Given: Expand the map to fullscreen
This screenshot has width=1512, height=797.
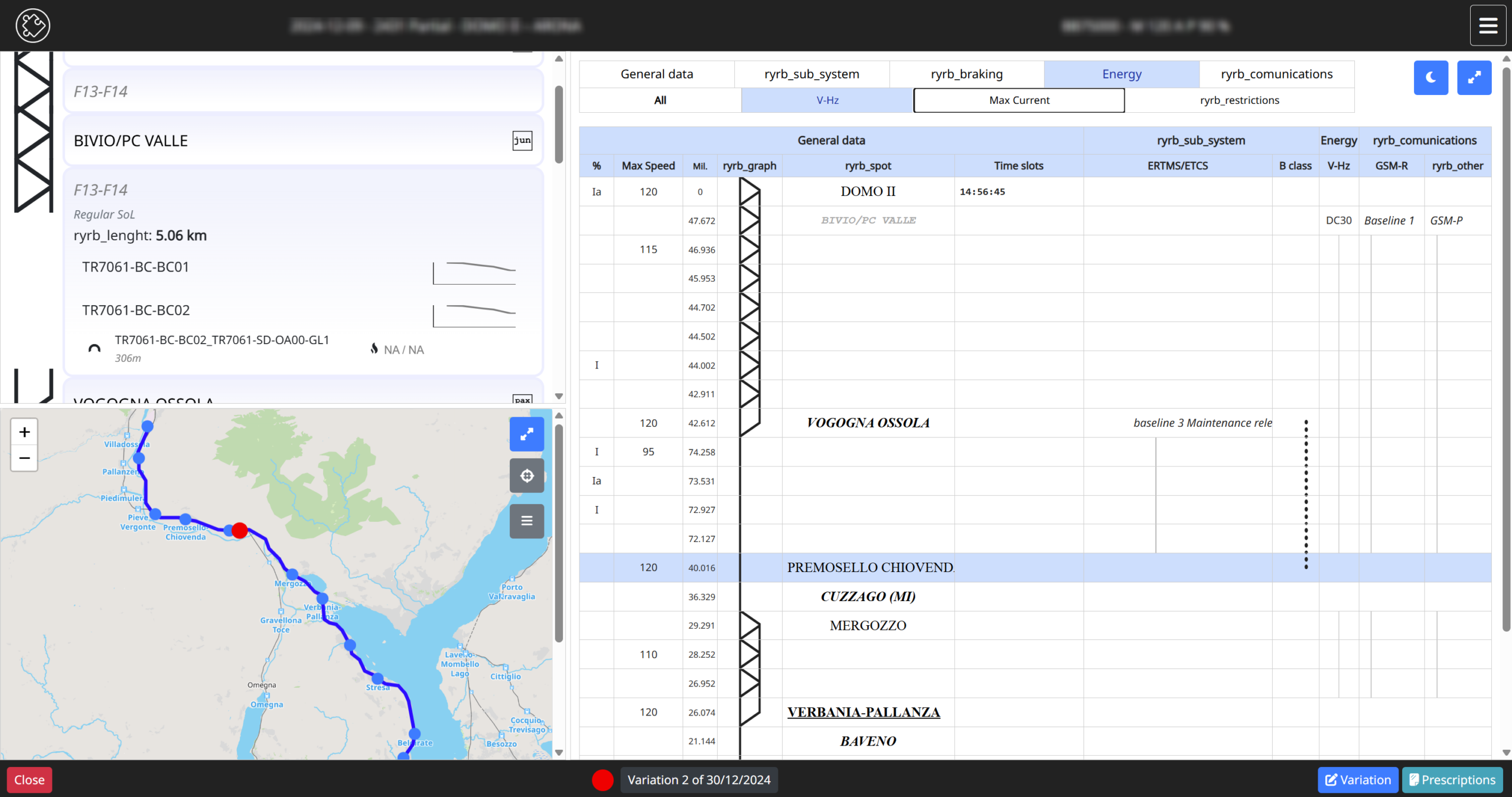Looking at the screenshot, I should 526,435.
